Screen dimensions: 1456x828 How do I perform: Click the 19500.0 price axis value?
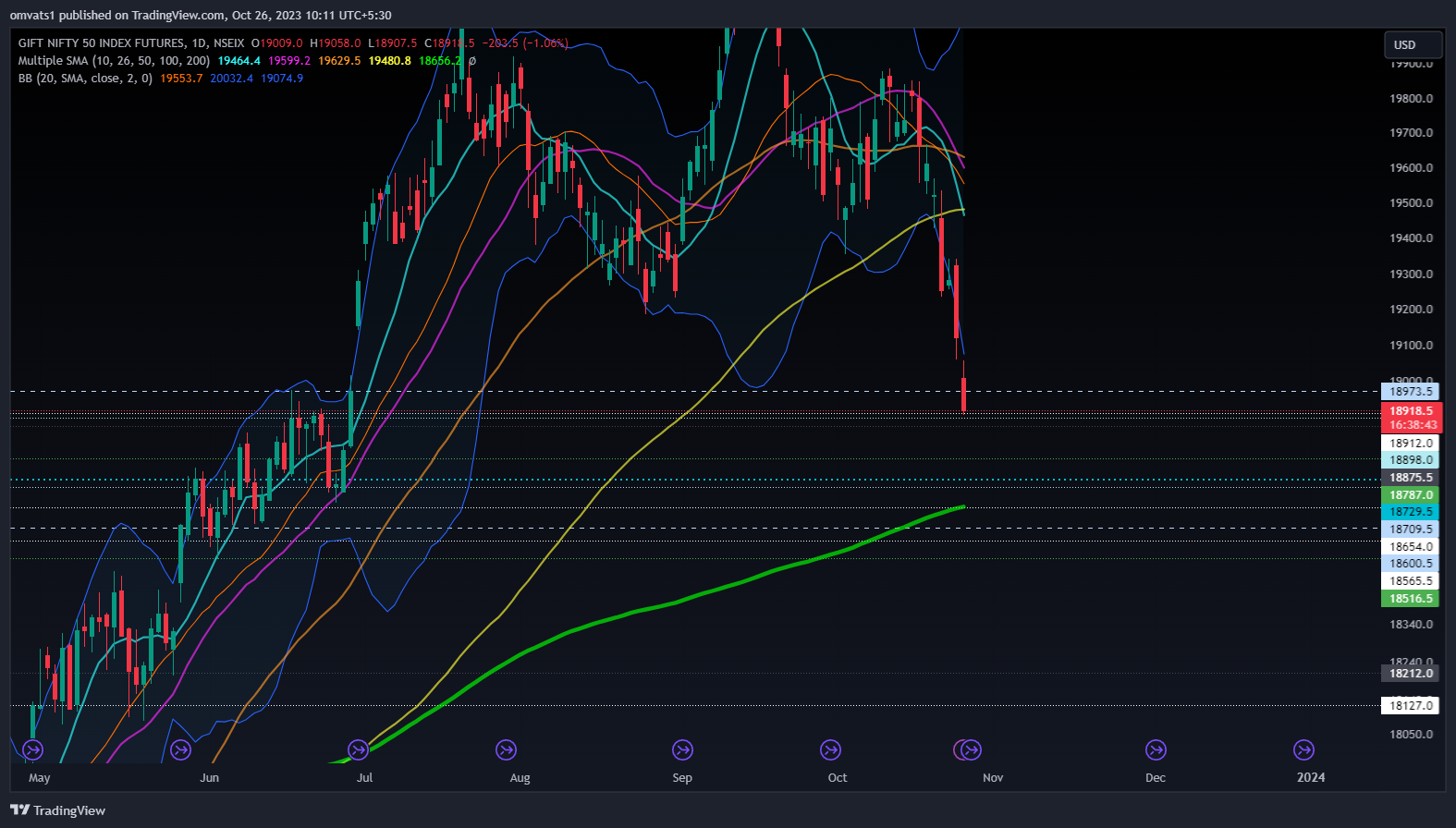[1411, 203]
